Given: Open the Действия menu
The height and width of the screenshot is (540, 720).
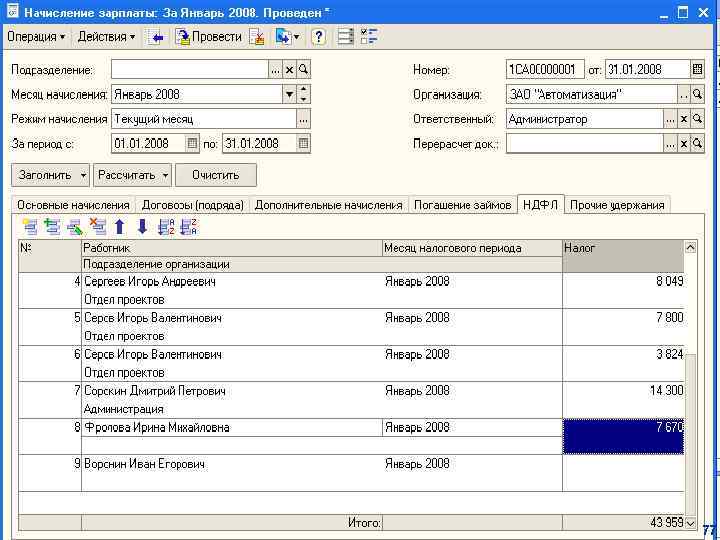Looking at the screenshot, I should [x=106, y=37].
